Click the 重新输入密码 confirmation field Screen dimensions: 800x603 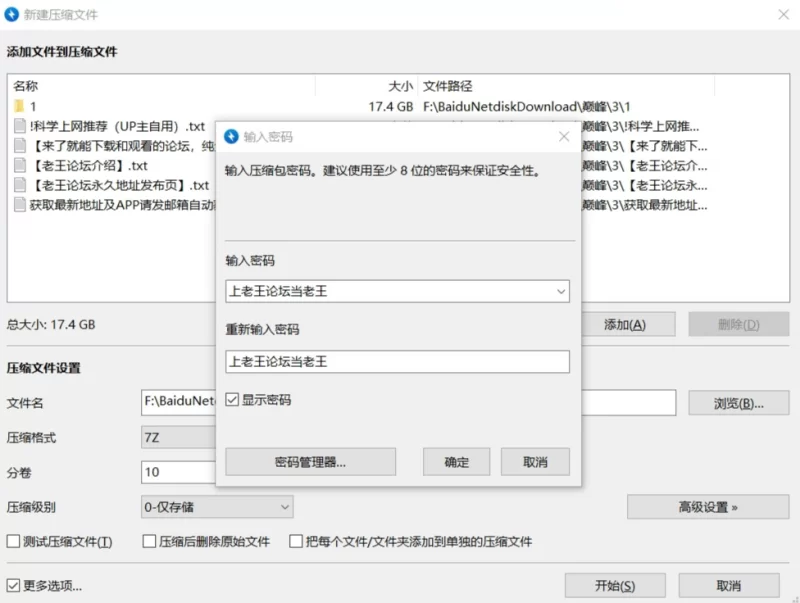[397, 362]
